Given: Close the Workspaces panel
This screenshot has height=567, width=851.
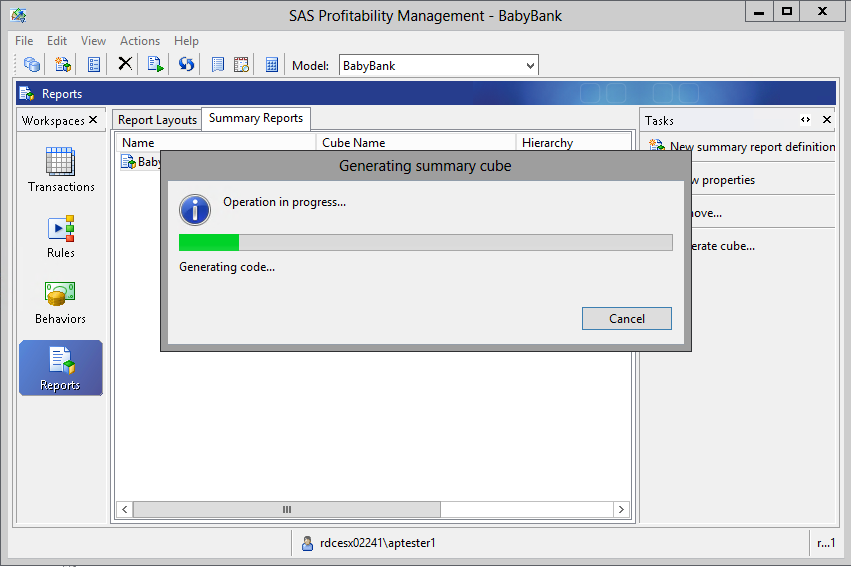Looking at the screenshot, I should 93,120.
